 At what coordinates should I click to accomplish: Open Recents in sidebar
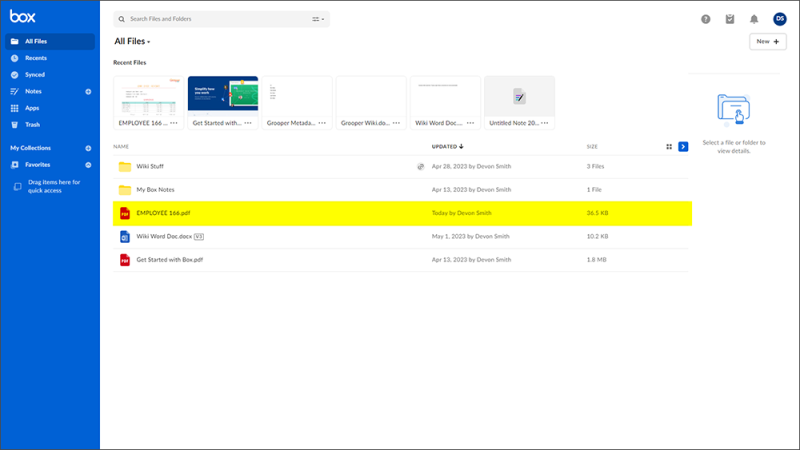(x=36, y=58)
